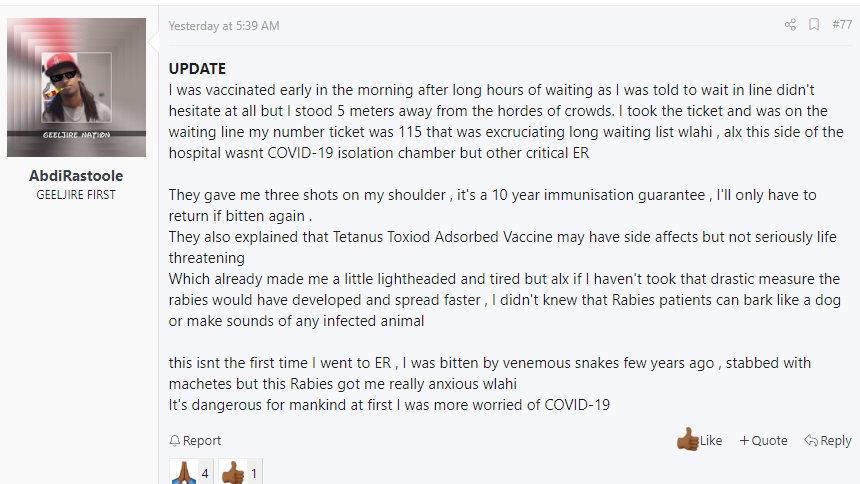860x484 pixels.
Task: Click the GEELJIRE NATION caption on avatar
Action: click(x=76, y=134)
